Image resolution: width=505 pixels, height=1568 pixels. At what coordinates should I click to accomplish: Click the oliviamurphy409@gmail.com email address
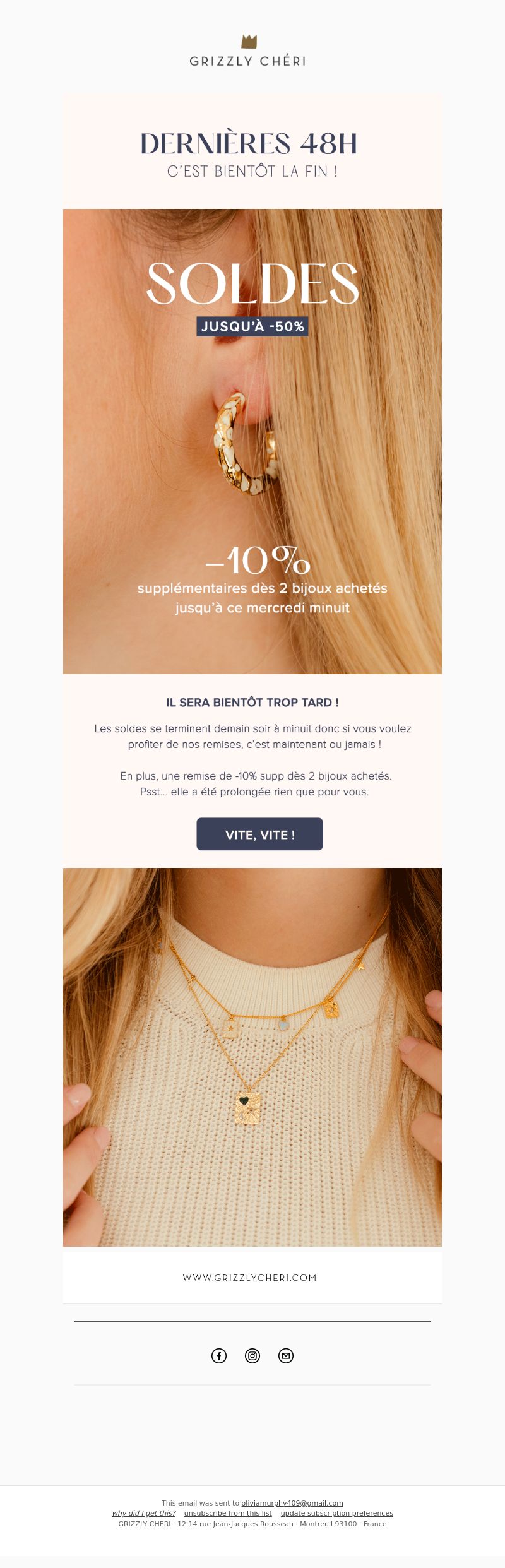[292, 1503]
